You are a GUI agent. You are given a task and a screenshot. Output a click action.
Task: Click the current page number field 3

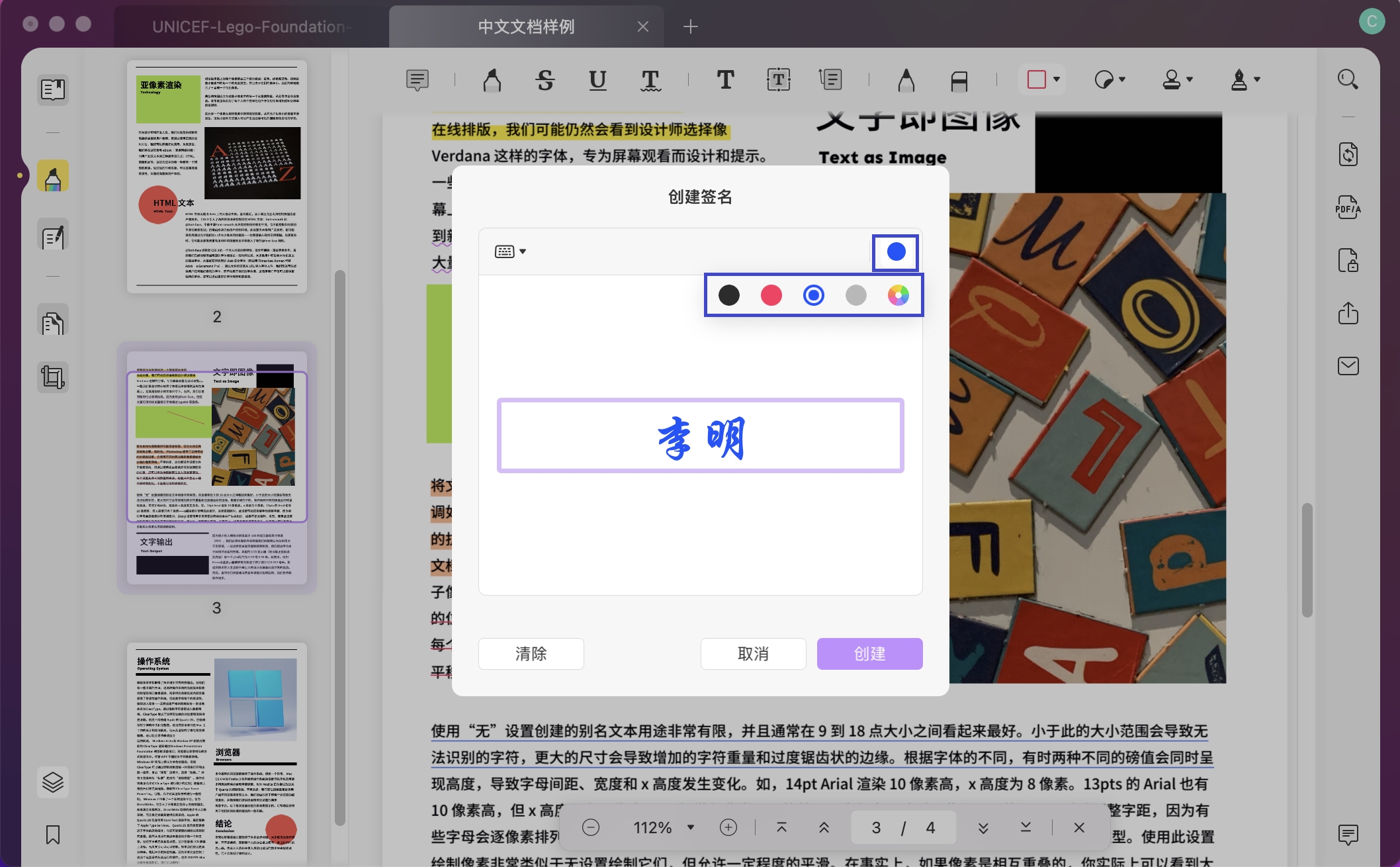tap(876, 827)
